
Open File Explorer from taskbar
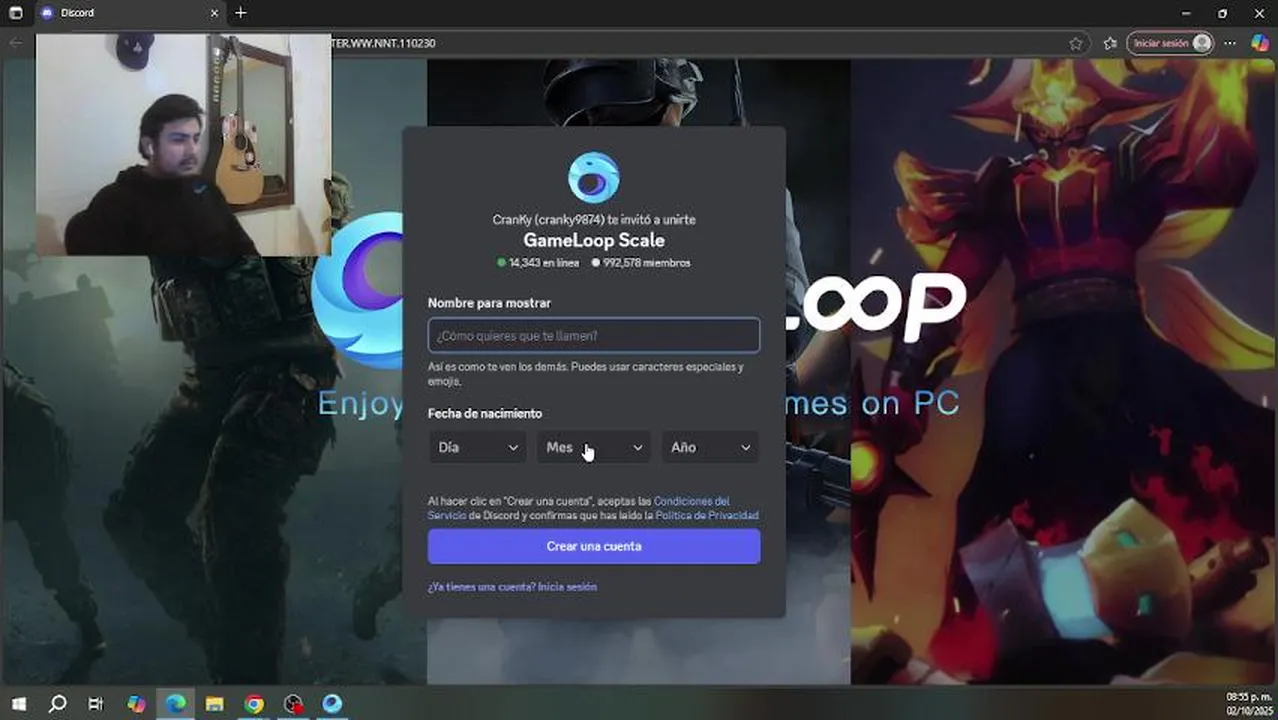pos(214,704)
